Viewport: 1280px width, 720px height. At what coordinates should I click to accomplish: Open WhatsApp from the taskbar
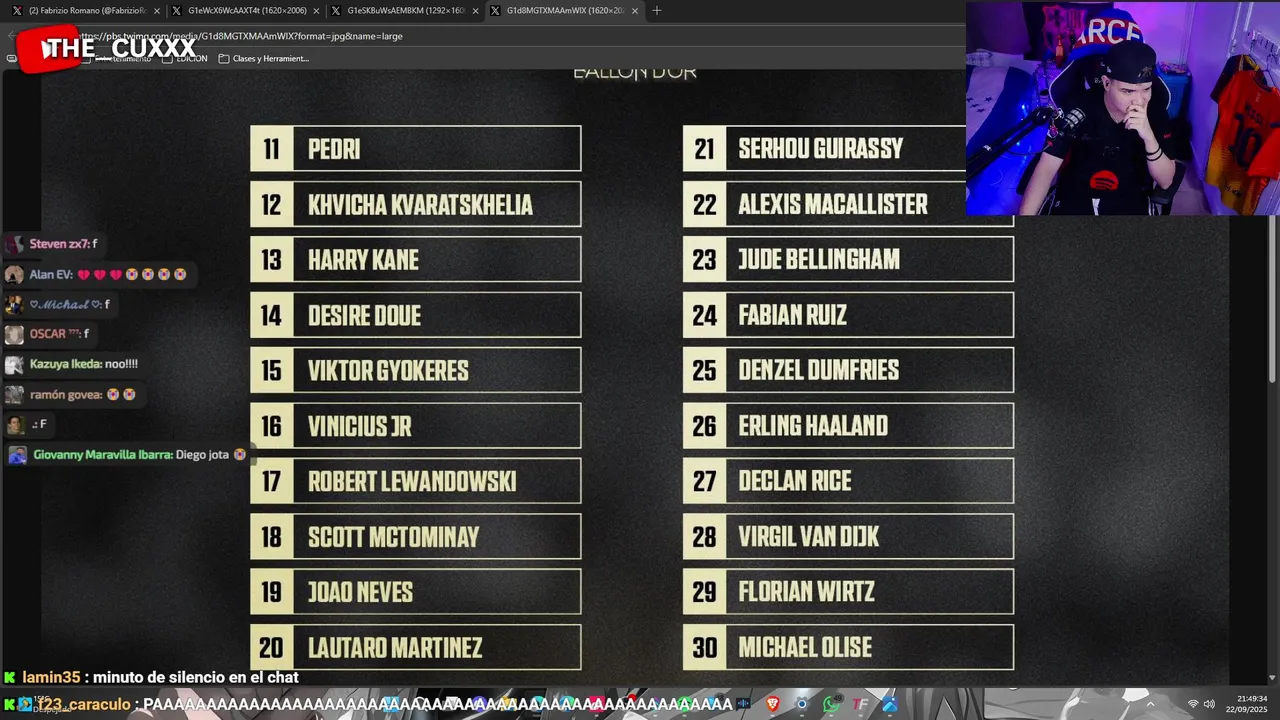point(831,704)
